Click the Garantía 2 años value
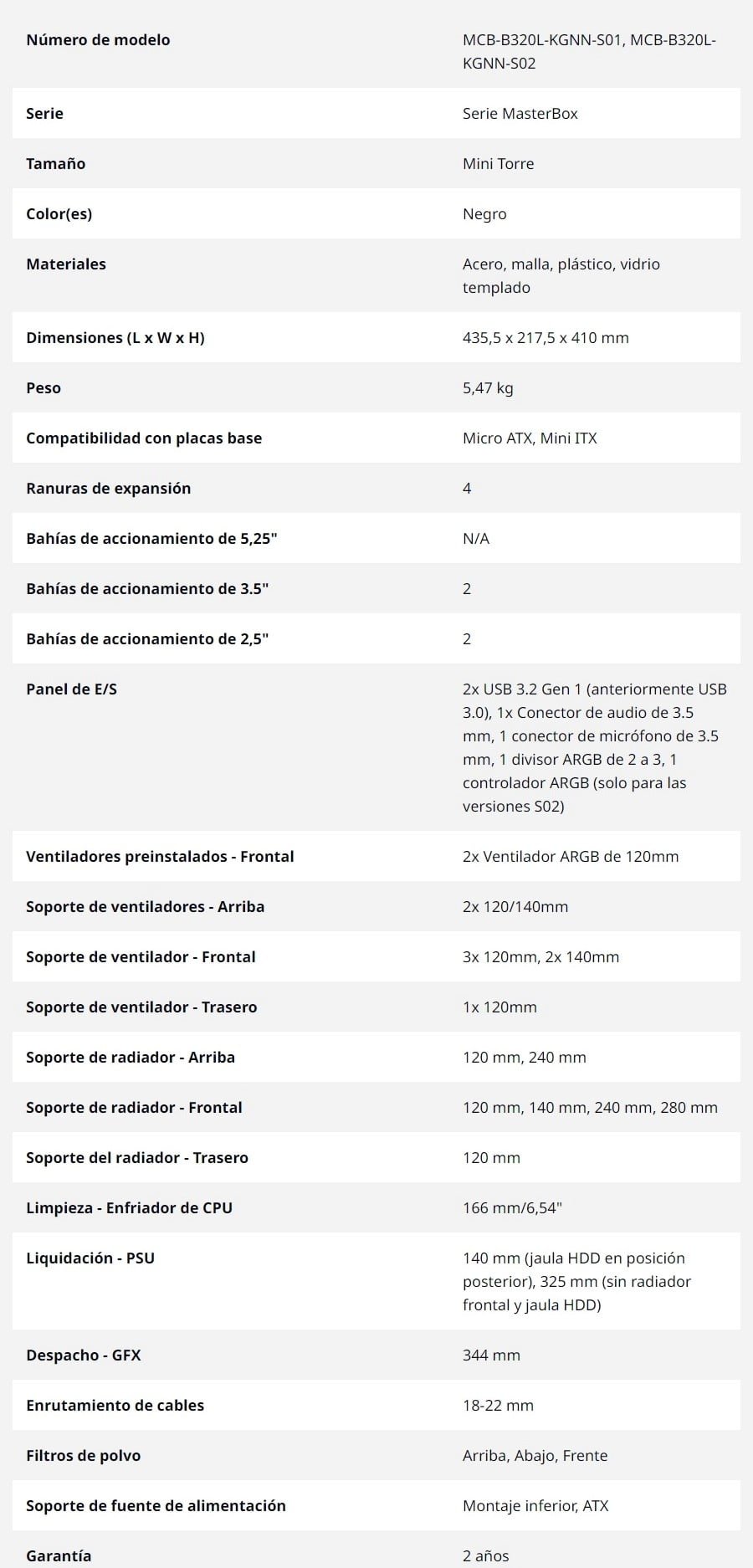 pos(485,1555)
